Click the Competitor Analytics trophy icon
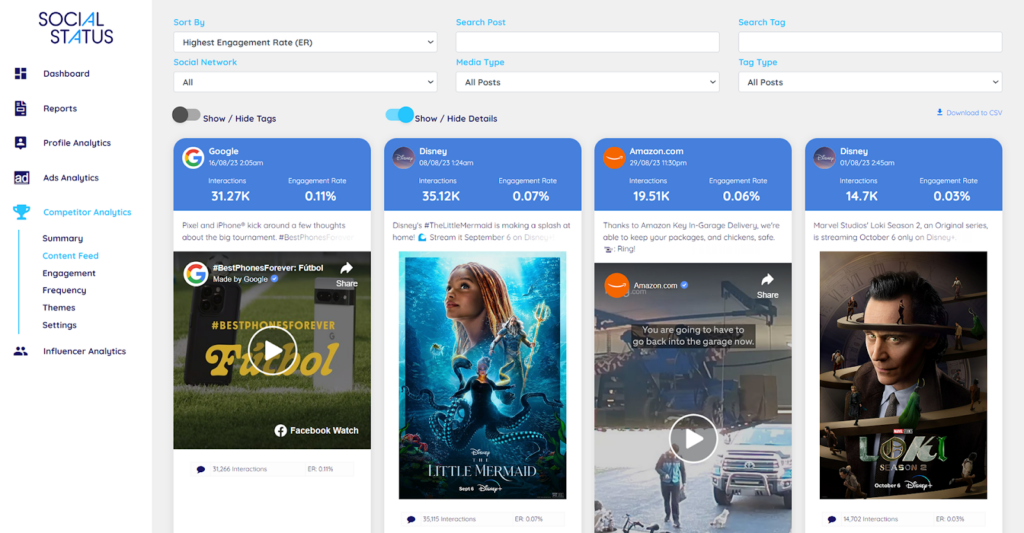The width and height of the screenshot is (1024, 533). [21, 212]
